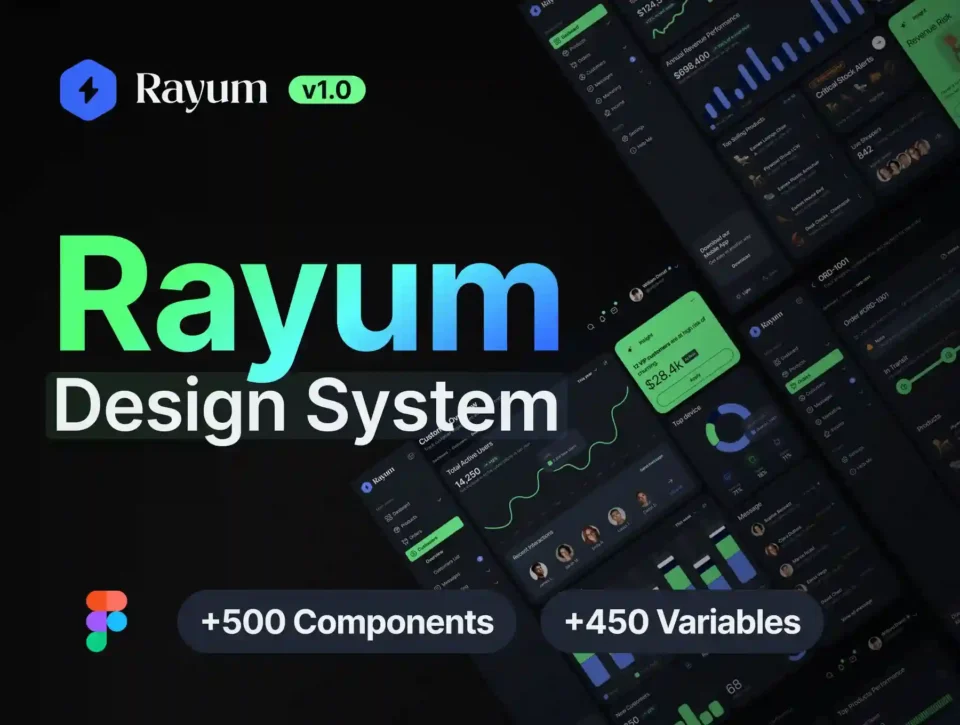The image size is (960, 725).
Task: Click the Top device donut chart
Action: [x=730, y=428]
